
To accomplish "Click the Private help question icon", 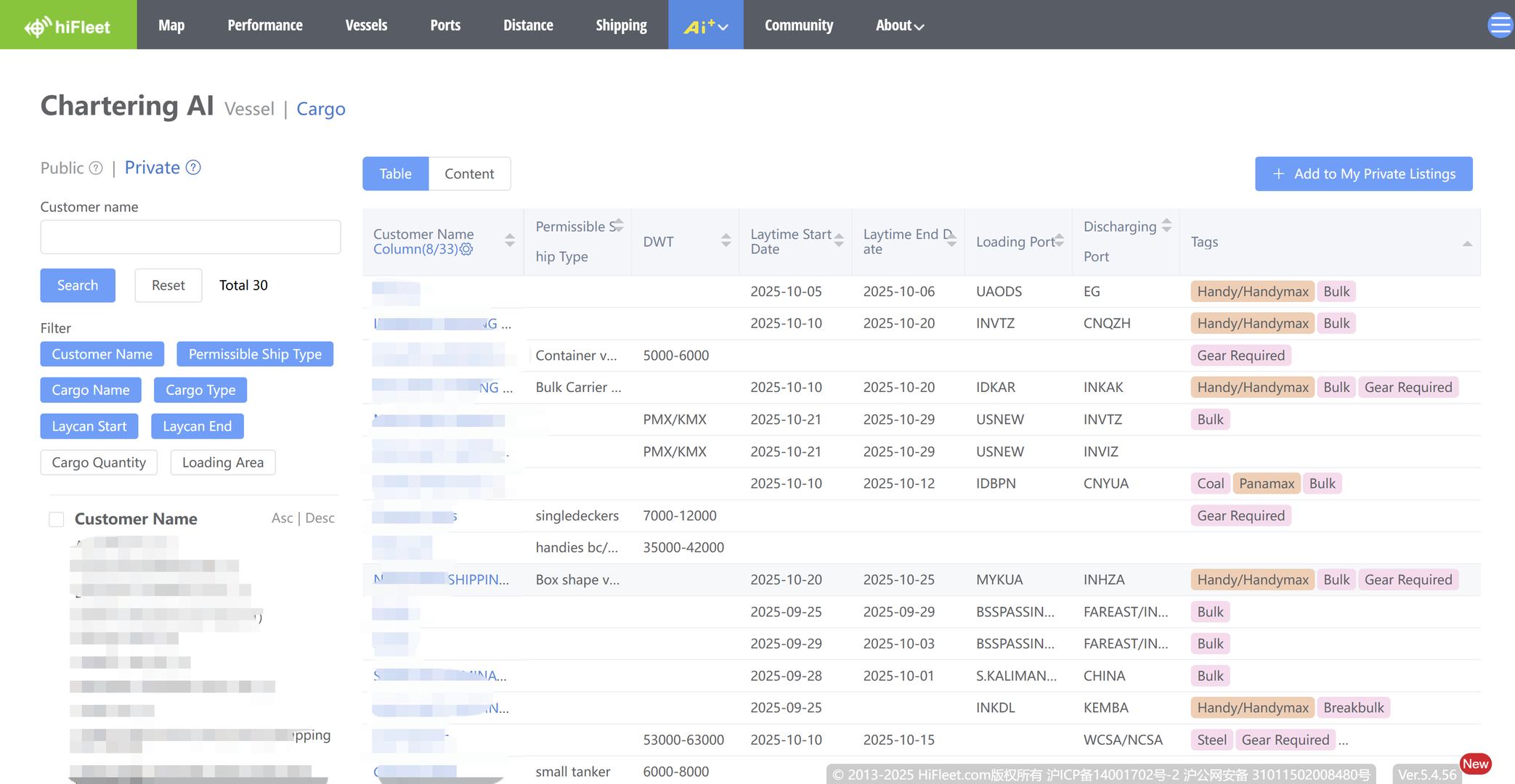I will [193, 168].
